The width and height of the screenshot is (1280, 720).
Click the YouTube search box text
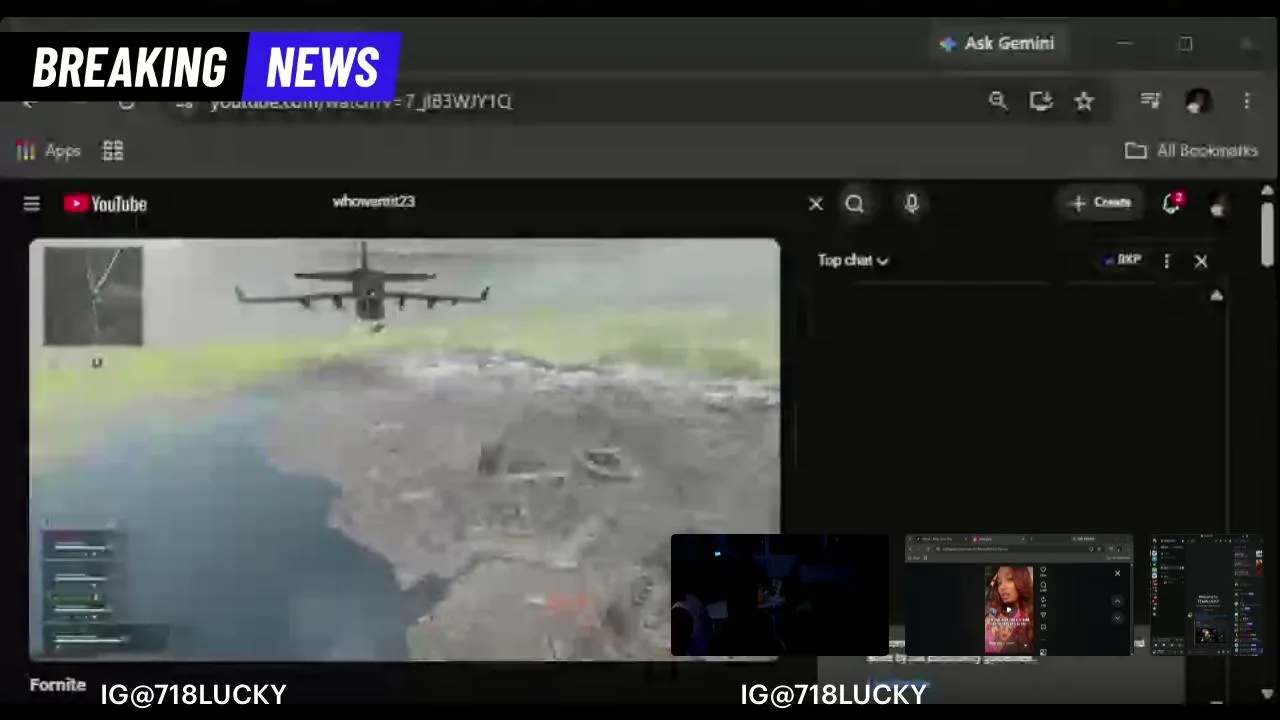click(373, 201)
